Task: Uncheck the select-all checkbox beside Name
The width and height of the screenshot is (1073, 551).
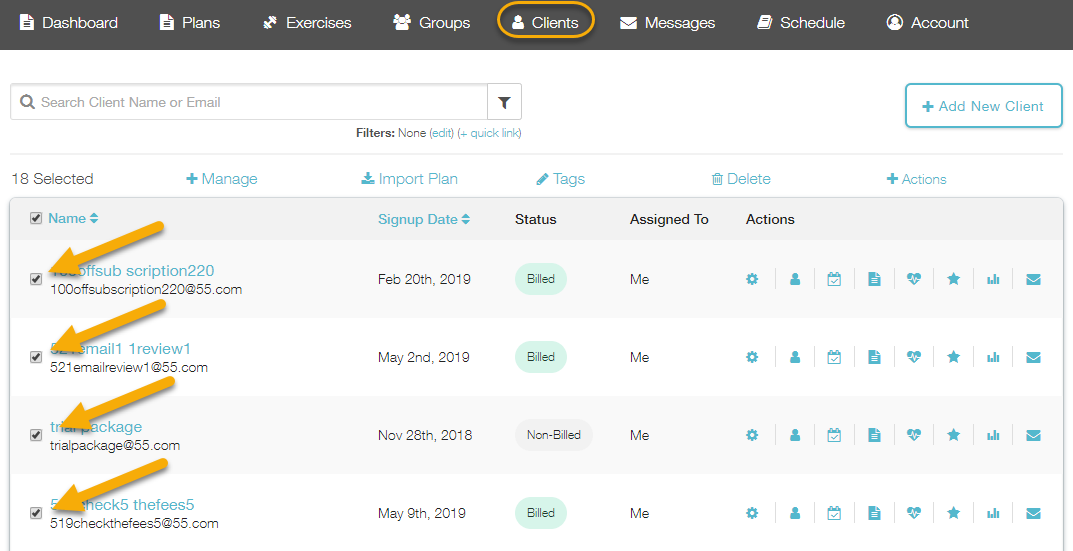Action: (36, 218)
